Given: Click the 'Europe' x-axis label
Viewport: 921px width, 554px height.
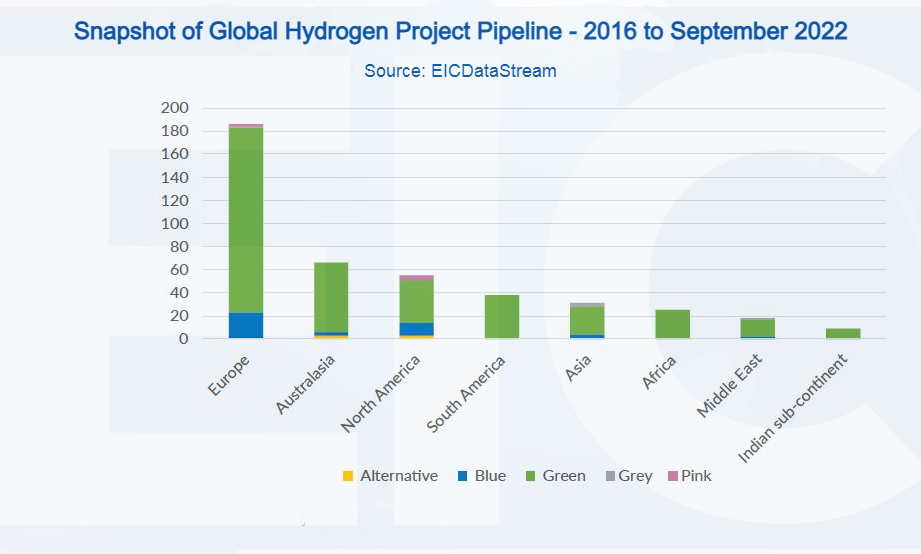Looking at the screenshot, I should pyautogui.click(x=229, y=375).
